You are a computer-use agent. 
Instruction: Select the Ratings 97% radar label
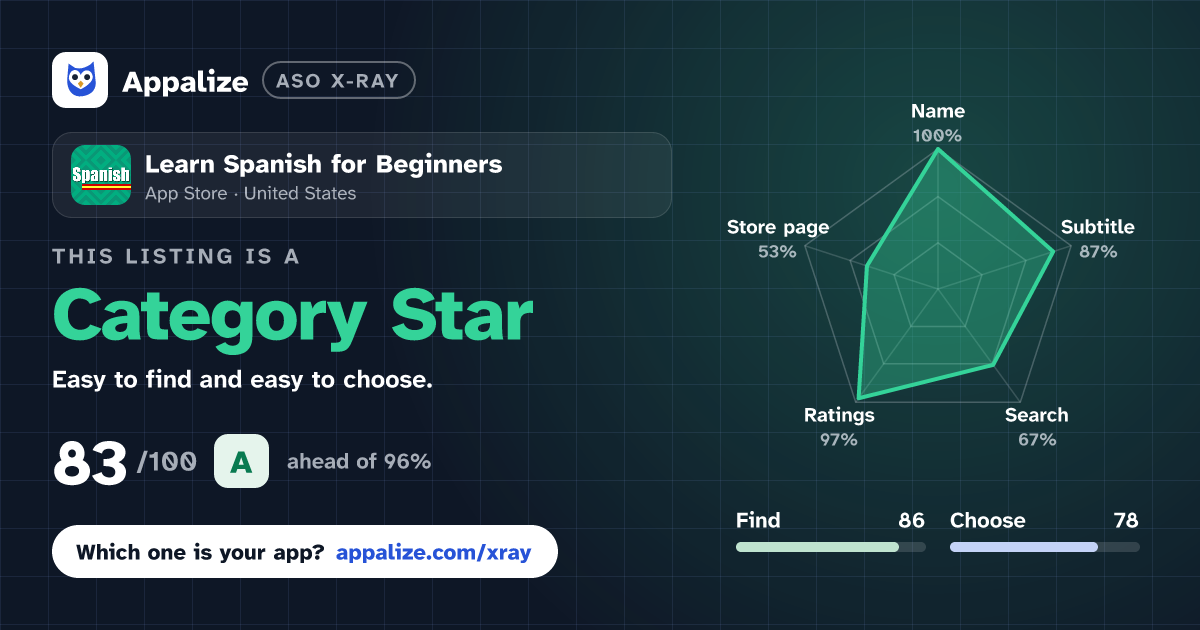(x=839, y=427)
